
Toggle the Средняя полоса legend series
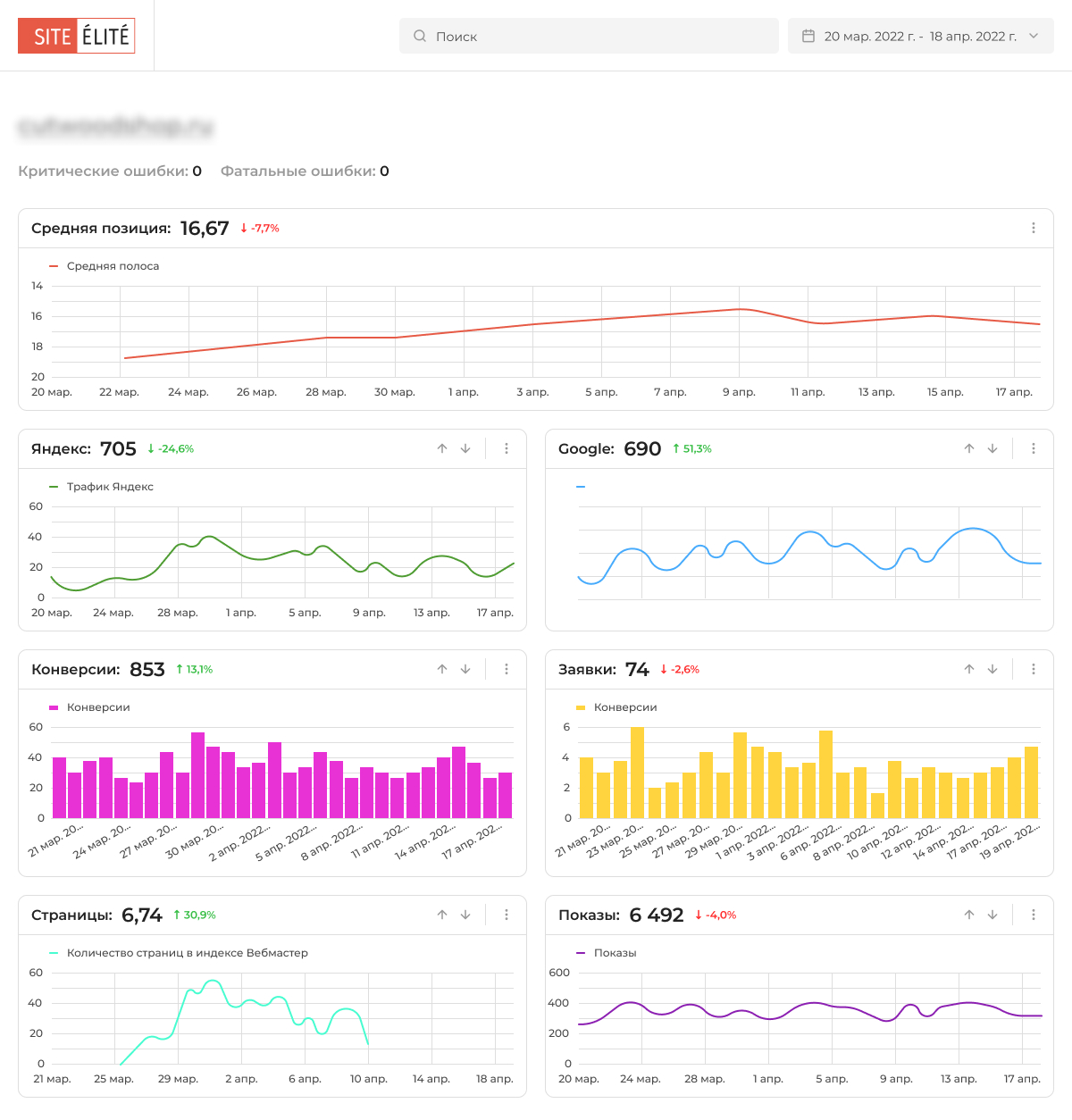(105, 266)
